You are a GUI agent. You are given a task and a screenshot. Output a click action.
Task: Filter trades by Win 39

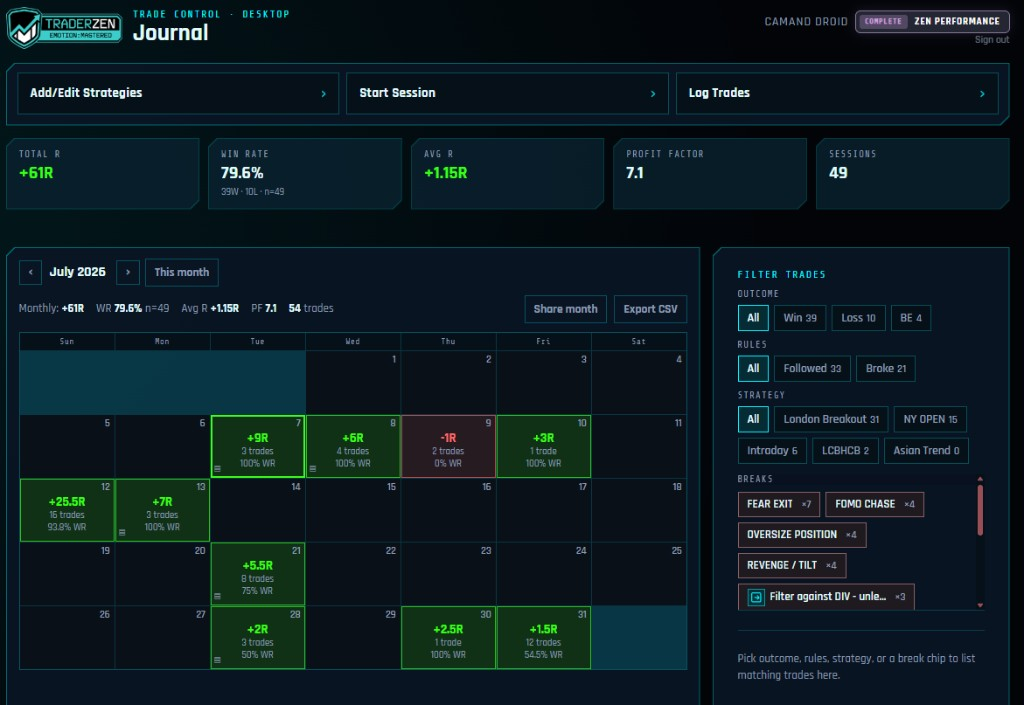pos(800,318)
